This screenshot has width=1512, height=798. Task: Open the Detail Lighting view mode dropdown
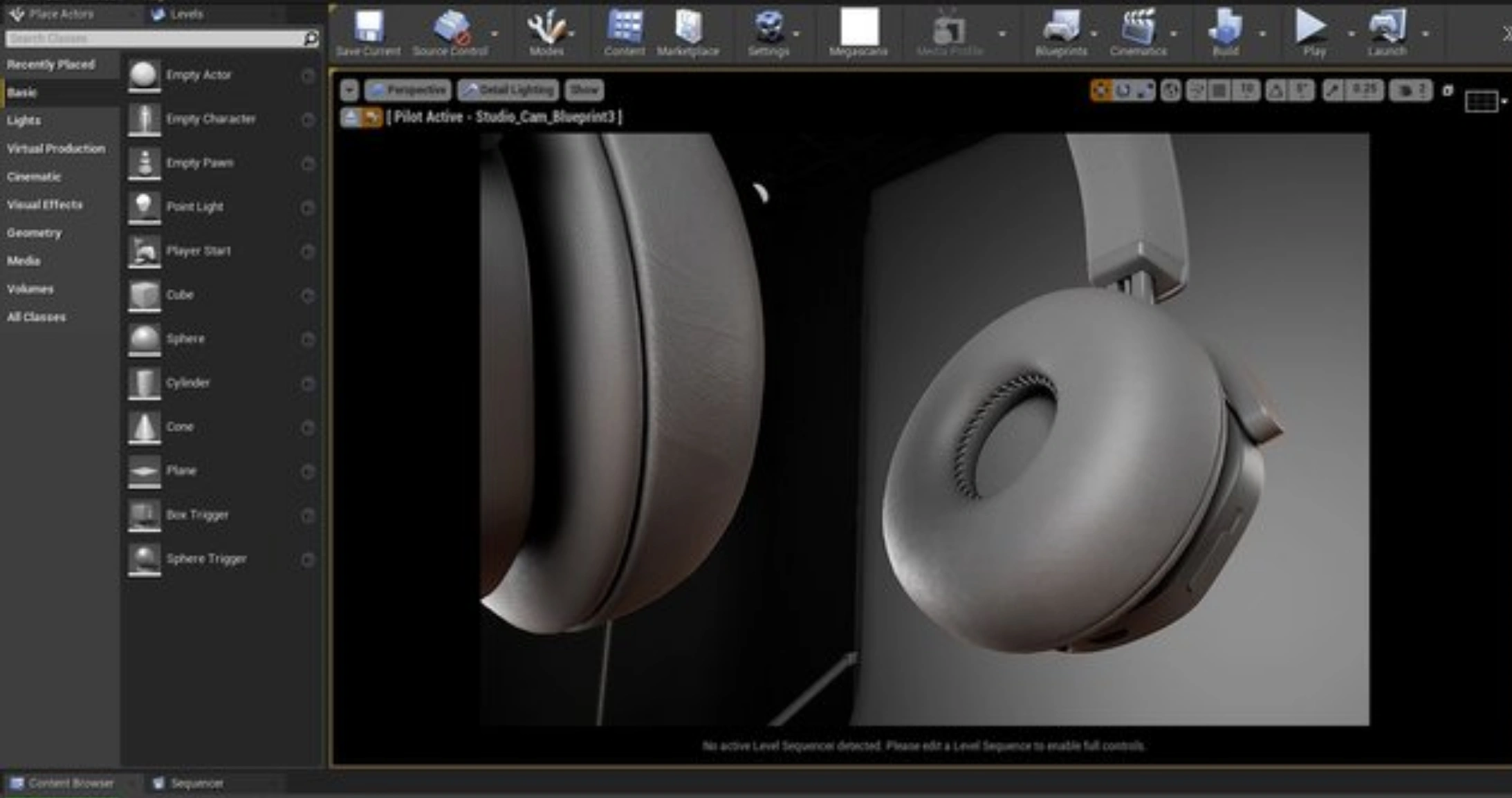[x=508, y=91]
